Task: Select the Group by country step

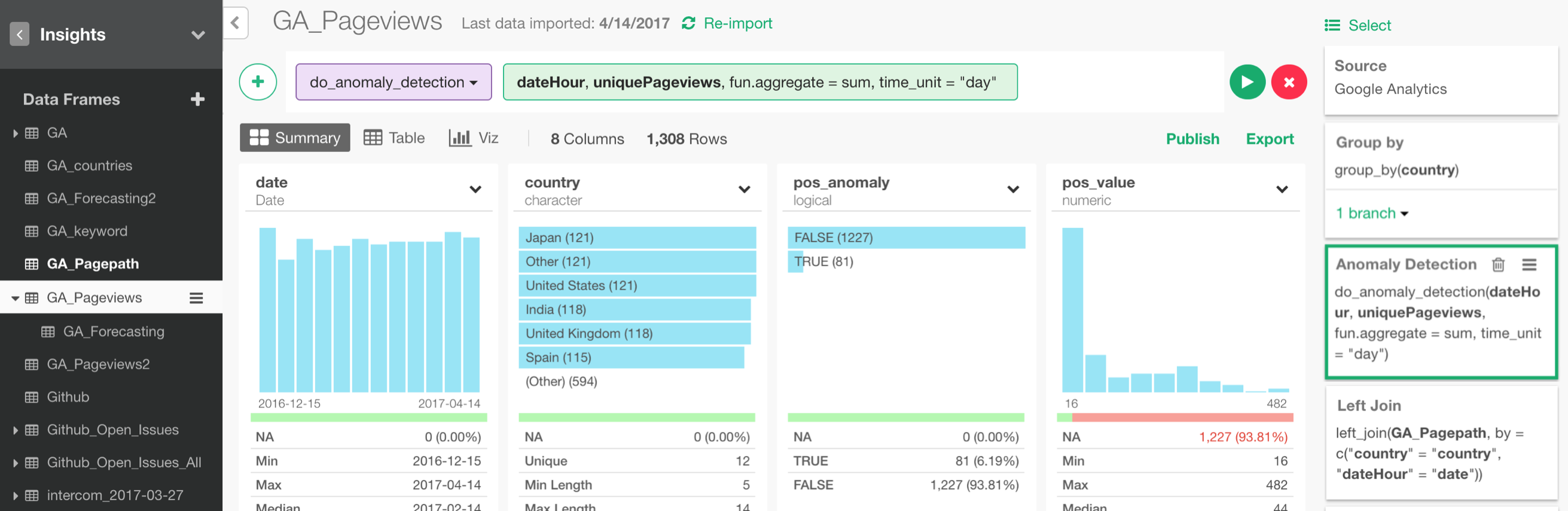Action: (x=1441, y=156)
